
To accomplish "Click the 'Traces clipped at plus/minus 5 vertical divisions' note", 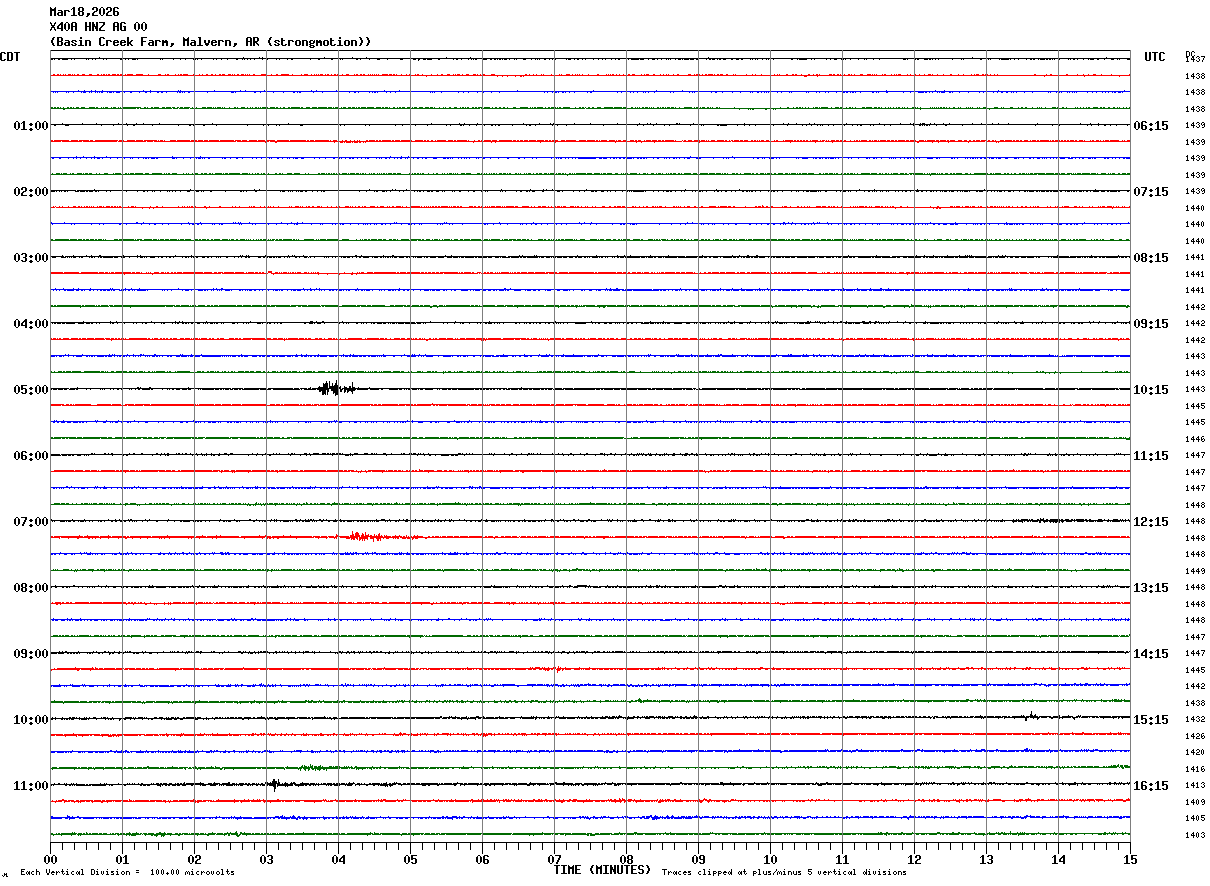I will [784, 873].
